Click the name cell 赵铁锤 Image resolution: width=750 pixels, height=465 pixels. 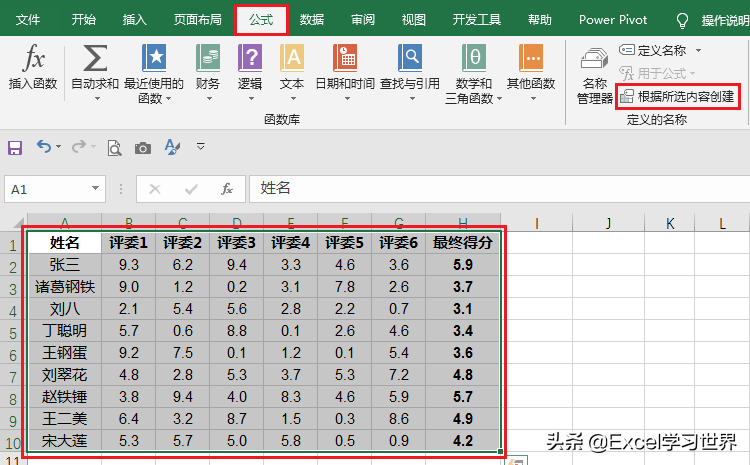(65, 397)
